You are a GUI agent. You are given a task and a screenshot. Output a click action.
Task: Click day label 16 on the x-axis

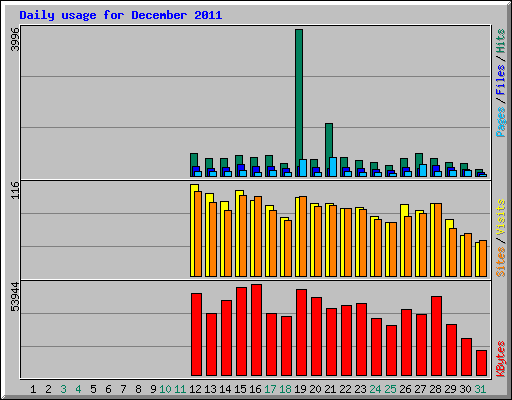pos(255,389)
